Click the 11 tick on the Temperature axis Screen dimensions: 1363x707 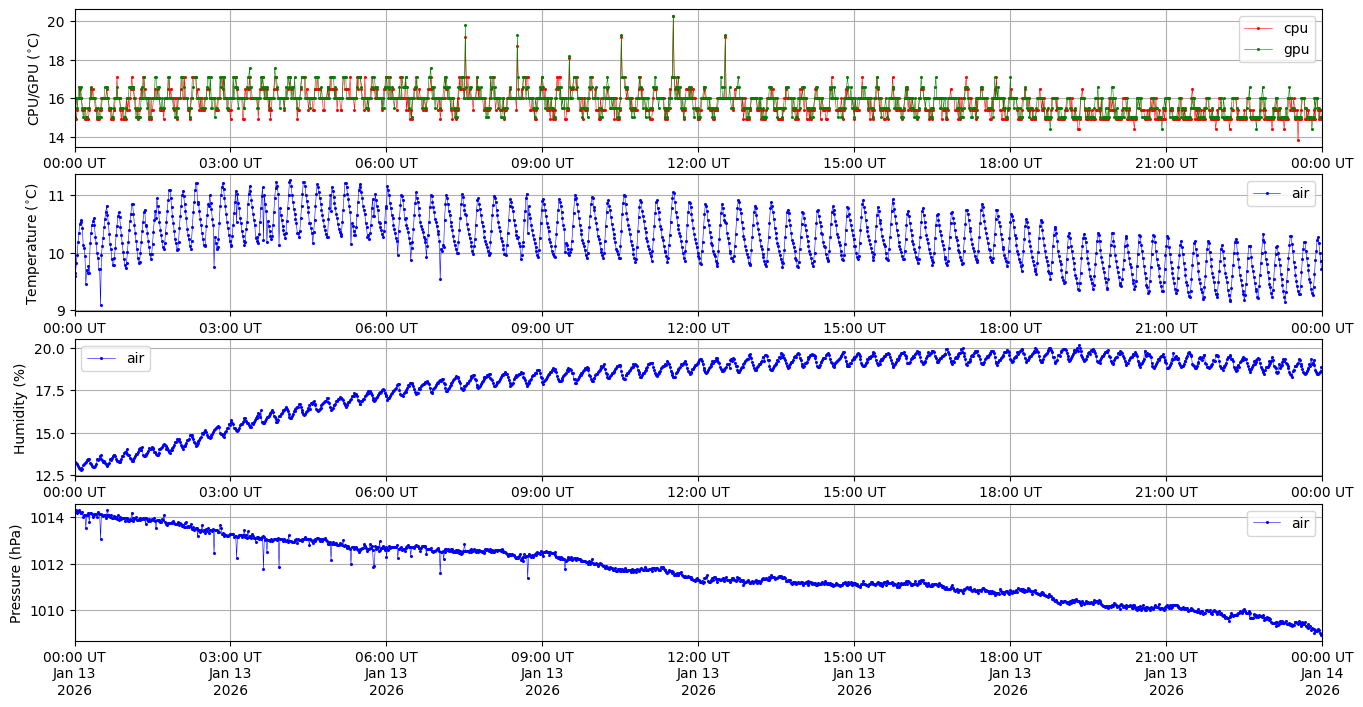point(56,194)
